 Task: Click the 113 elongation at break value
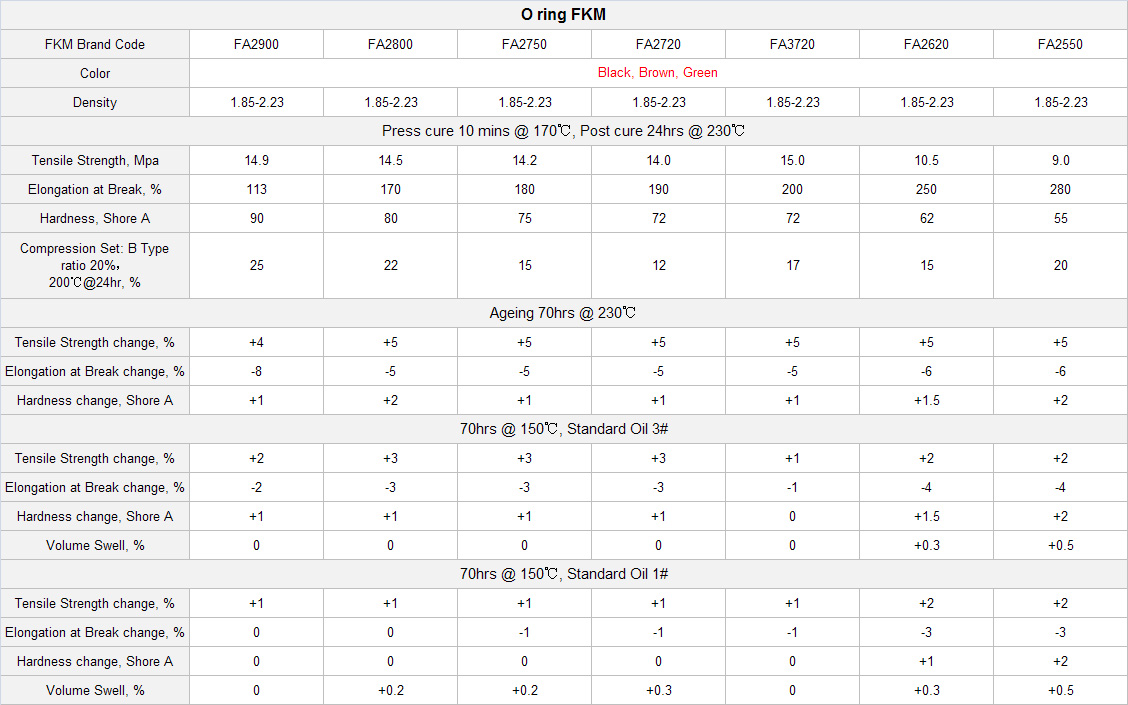[x=256, y=189]
